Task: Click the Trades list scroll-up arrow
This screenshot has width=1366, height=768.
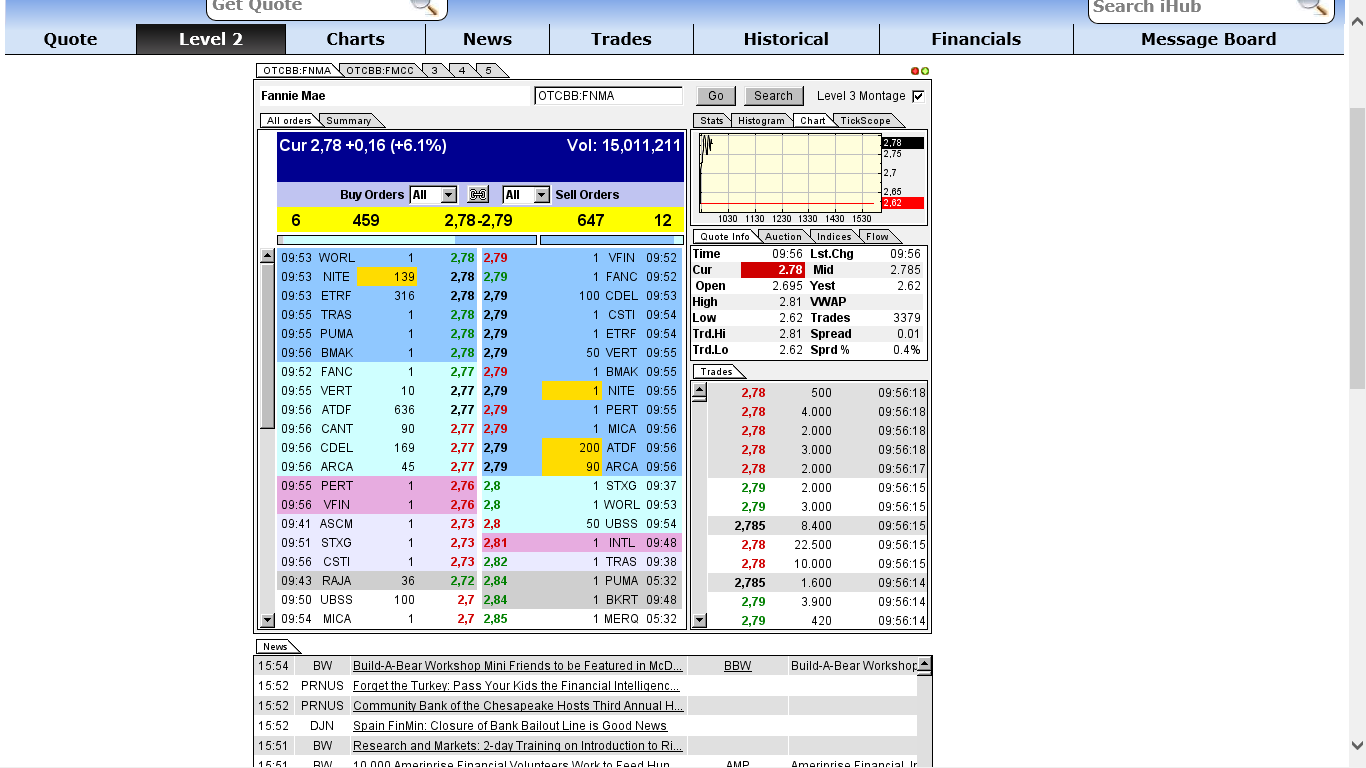Action: [700, 389]
